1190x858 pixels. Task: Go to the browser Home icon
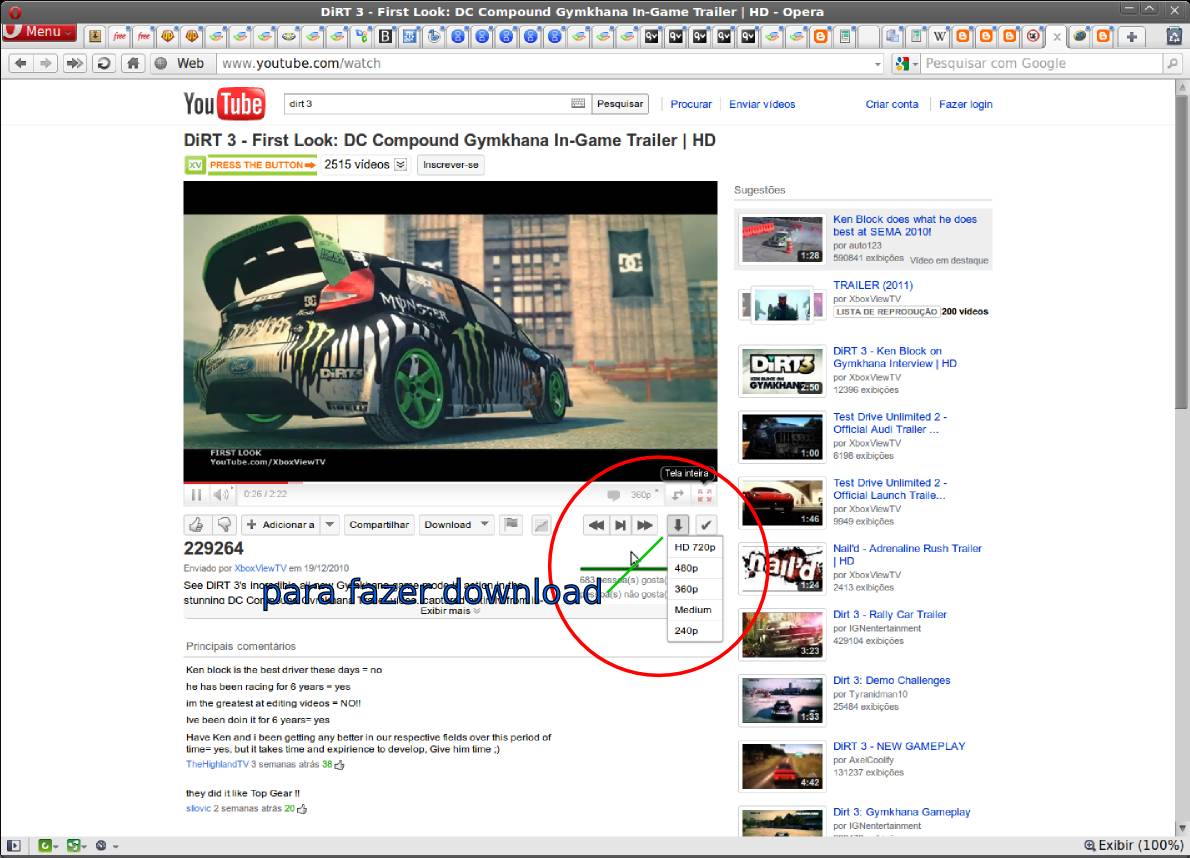click(133, 64)
